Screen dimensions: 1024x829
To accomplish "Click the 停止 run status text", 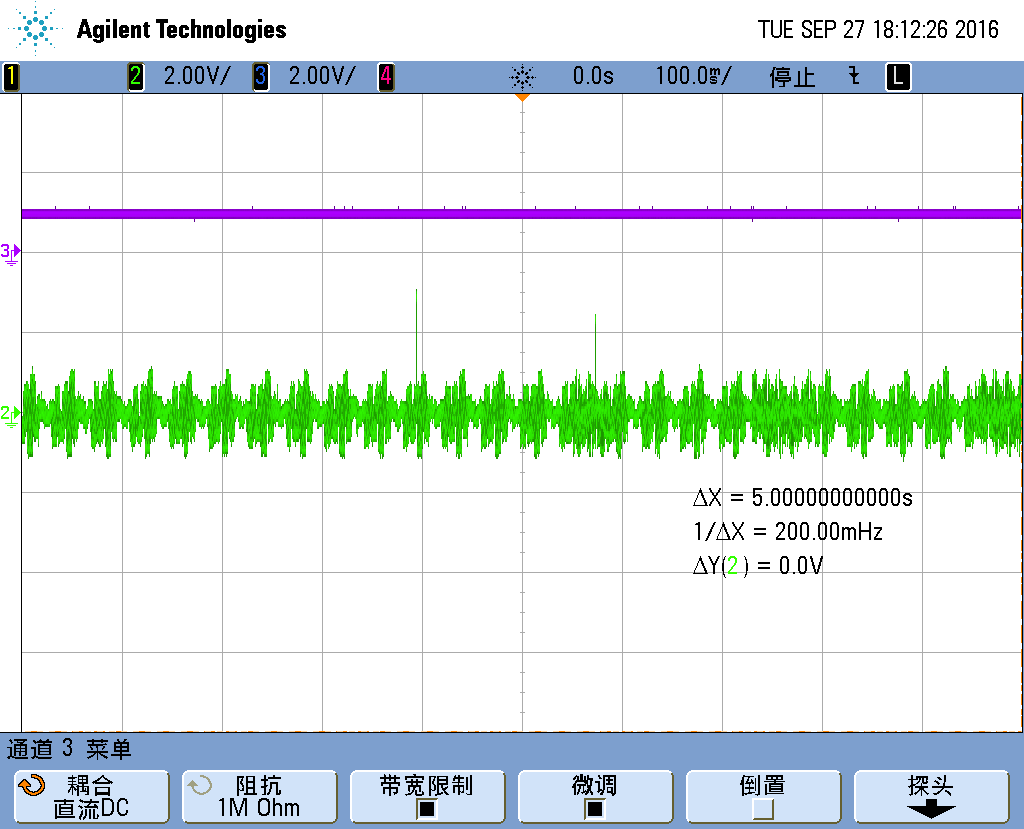I will (x=792, y=77).
